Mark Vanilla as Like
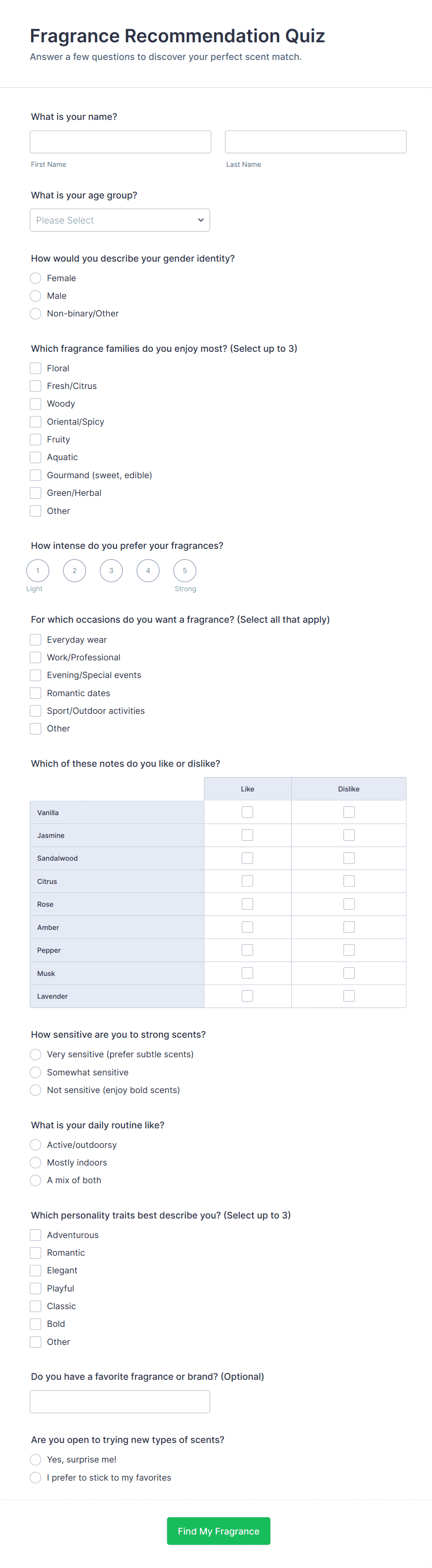Screen dimensions: 432x1568 (x=247, y=812)
